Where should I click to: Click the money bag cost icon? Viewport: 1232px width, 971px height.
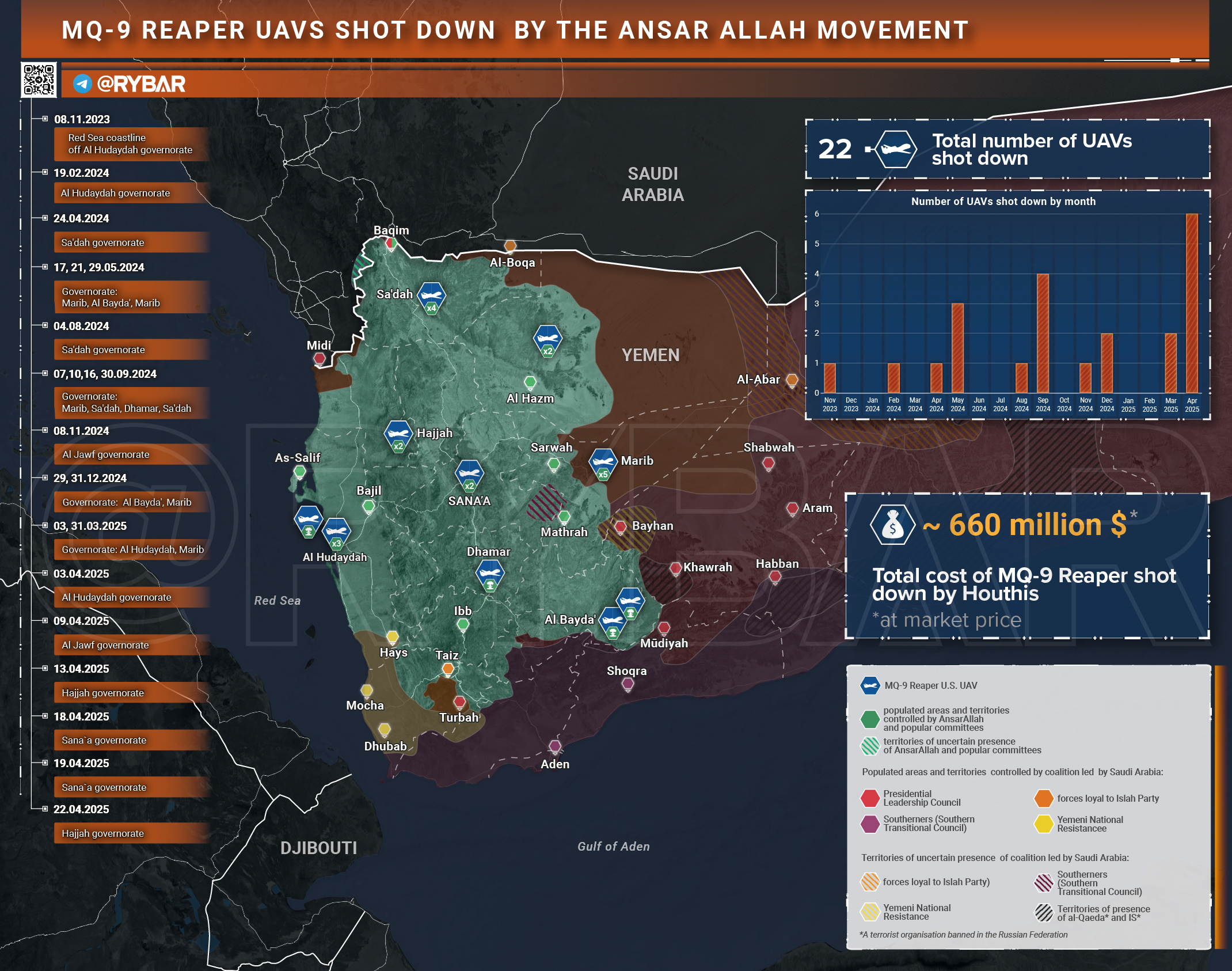[x=892, y=525]
